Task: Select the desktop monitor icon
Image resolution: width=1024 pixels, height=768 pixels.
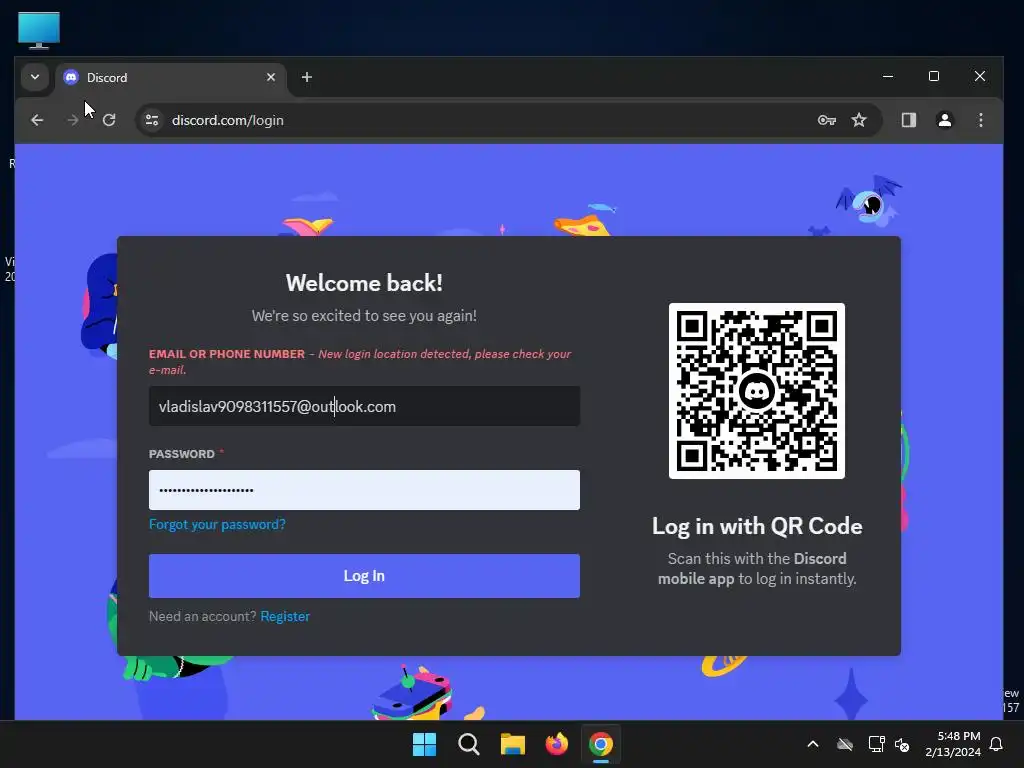Action: point(39,30)
